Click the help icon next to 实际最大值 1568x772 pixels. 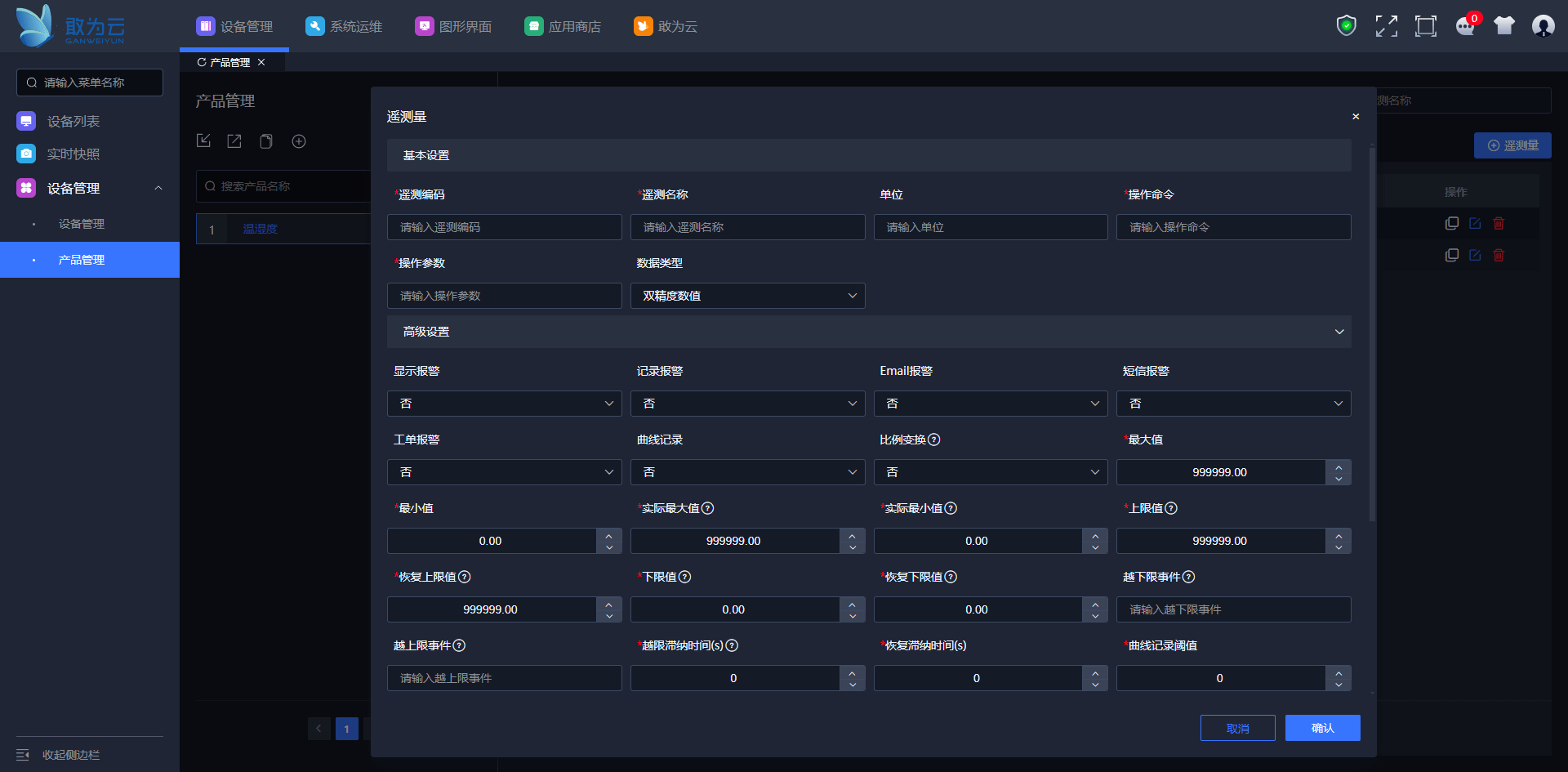pyautogui.click(x=708, y=508)
